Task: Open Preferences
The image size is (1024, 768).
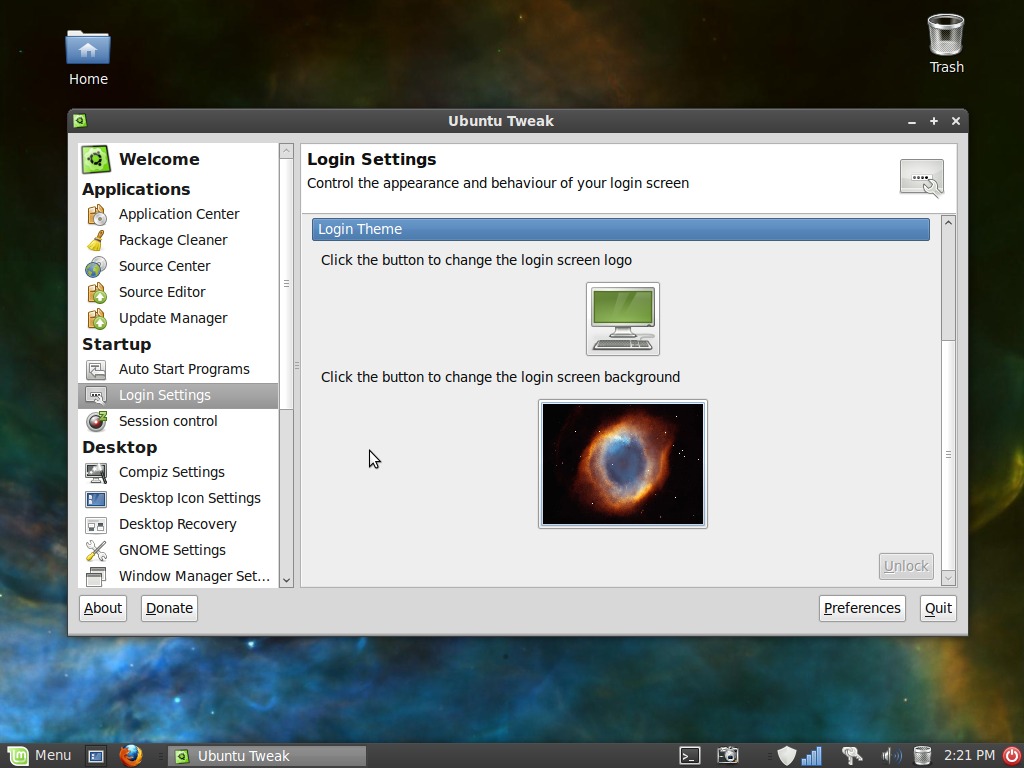Action: click(862, 609)
